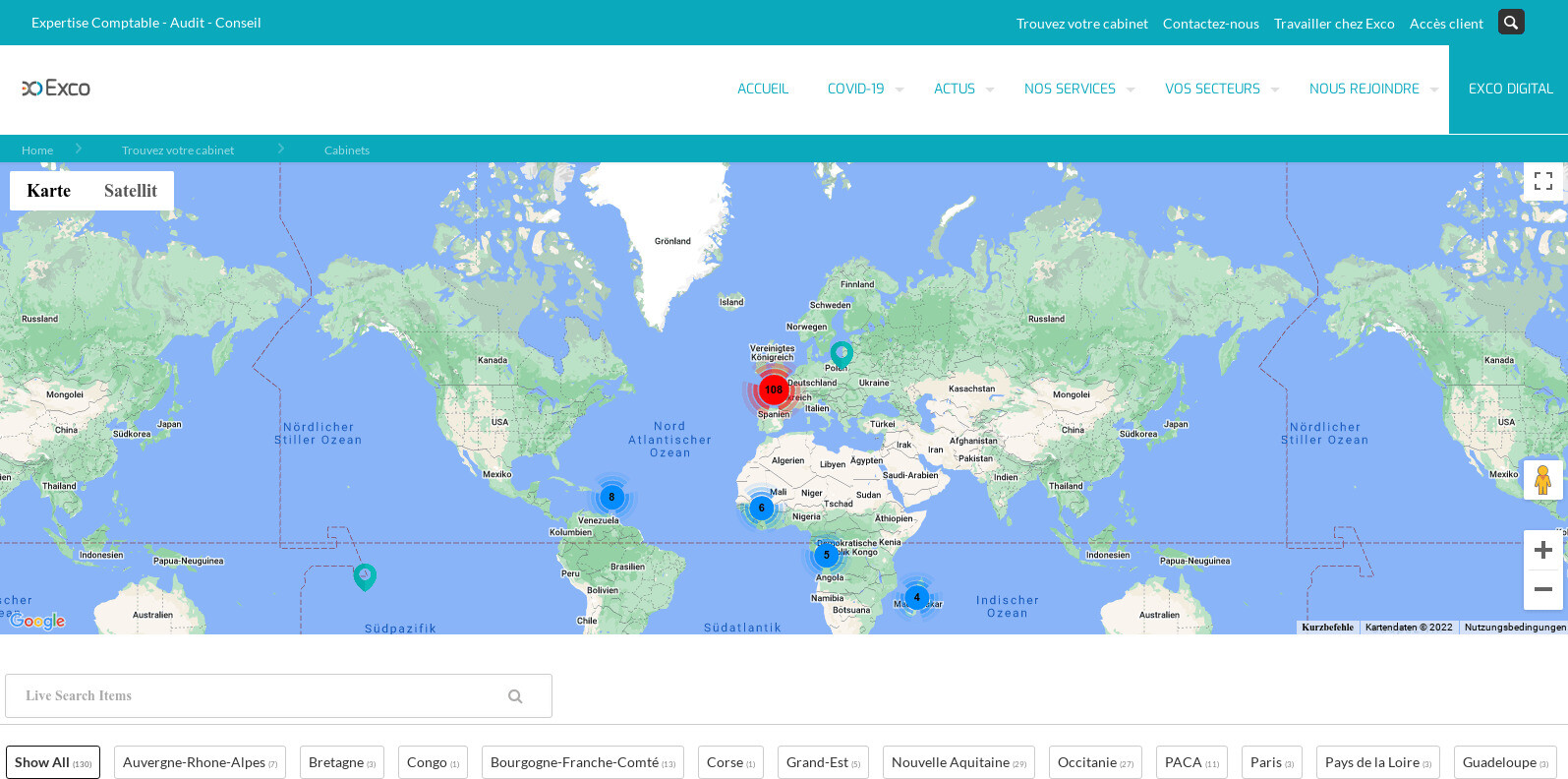Open the blue cluster marker 6
The width and height of the screenshot is (1568, 779).
coord(761,509)
